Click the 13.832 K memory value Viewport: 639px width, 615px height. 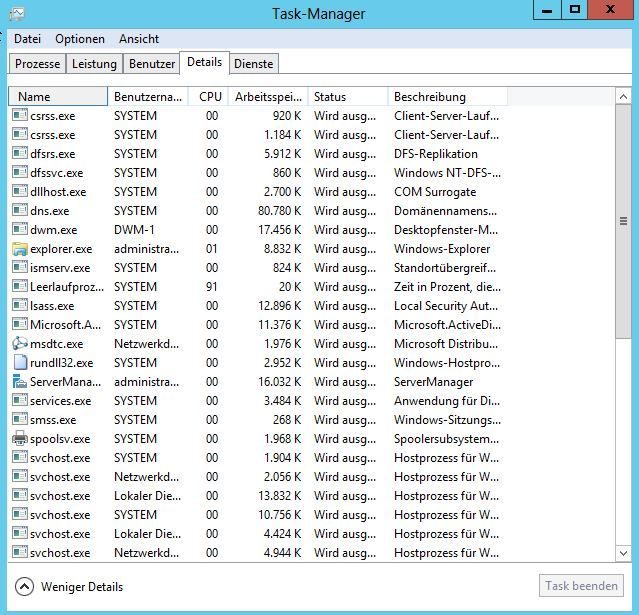coord(280,496)
